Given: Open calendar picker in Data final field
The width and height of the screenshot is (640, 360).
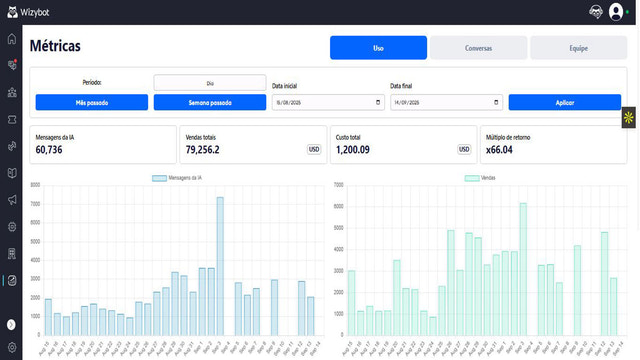Looking at the screenshot, I should [x=496, y=102].
